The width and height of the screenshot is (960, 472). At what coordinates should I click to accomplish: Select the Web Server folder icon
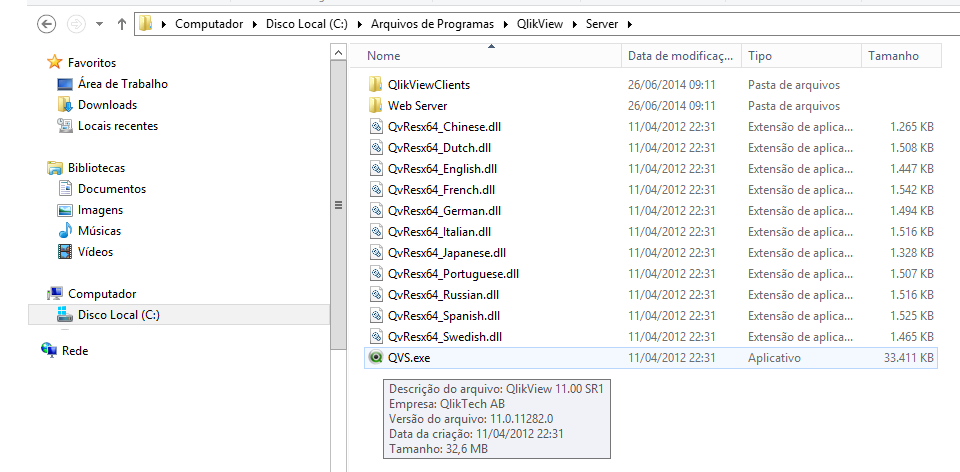[376, 105]
